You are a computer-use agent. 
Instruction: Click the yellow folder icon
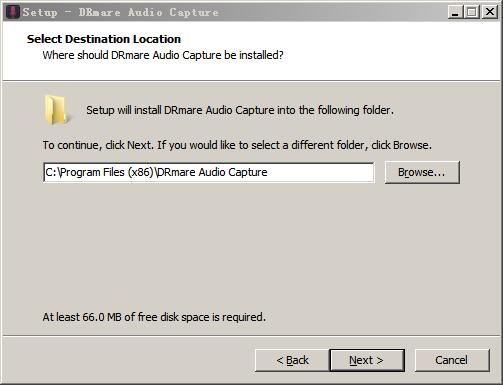coord(56,110)
